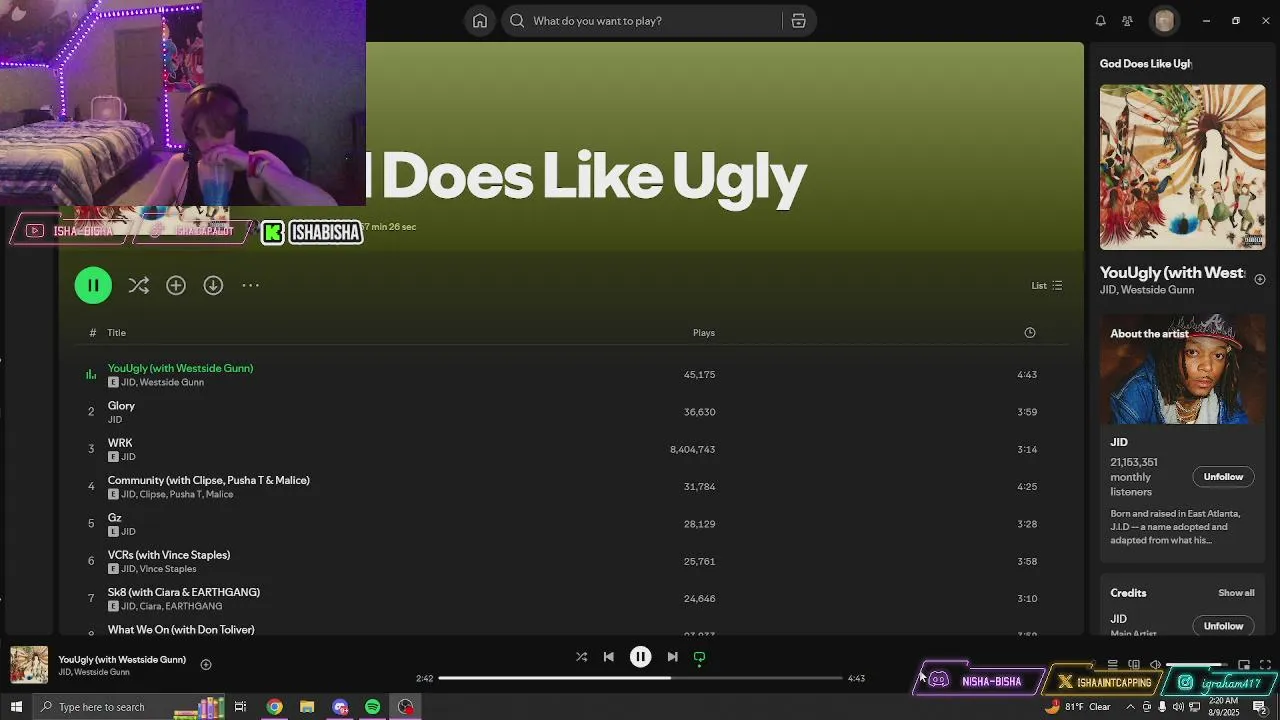Open the EARTHGANG artist link
This screenshot has height=720, width=1280.
click(194, 606)
